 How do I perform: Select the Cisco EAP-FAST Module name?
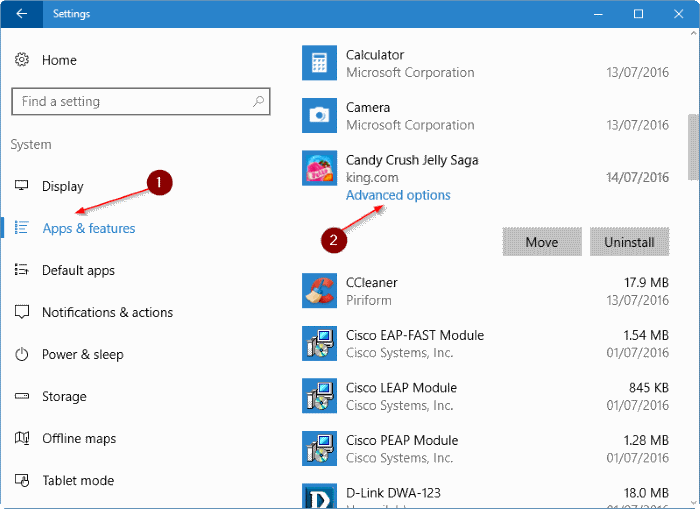415,335
